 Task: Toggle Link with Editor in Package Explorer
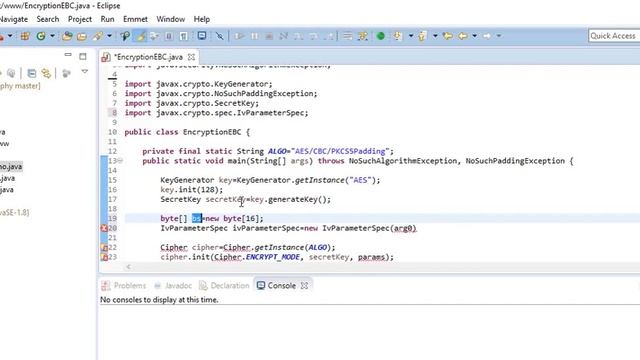[46, 73]
